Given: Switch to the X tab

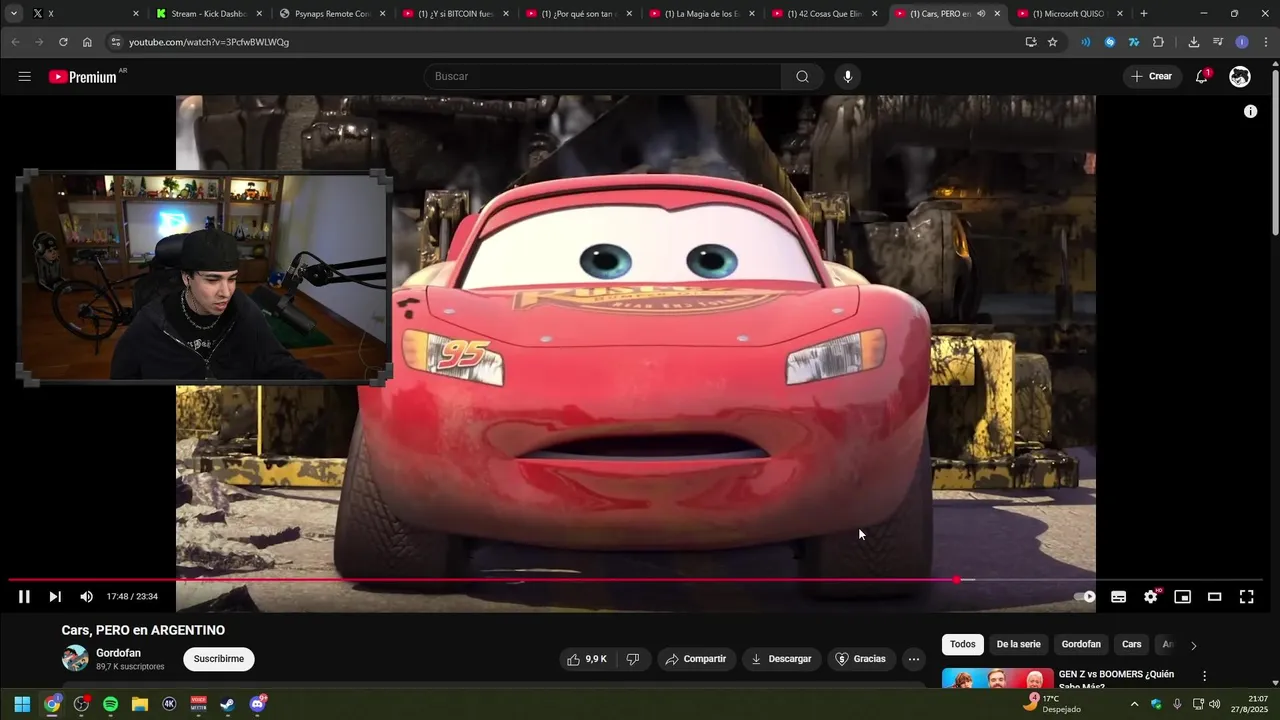Looking at the screenshot, I should pyautogui.click(x=85, y=13).
